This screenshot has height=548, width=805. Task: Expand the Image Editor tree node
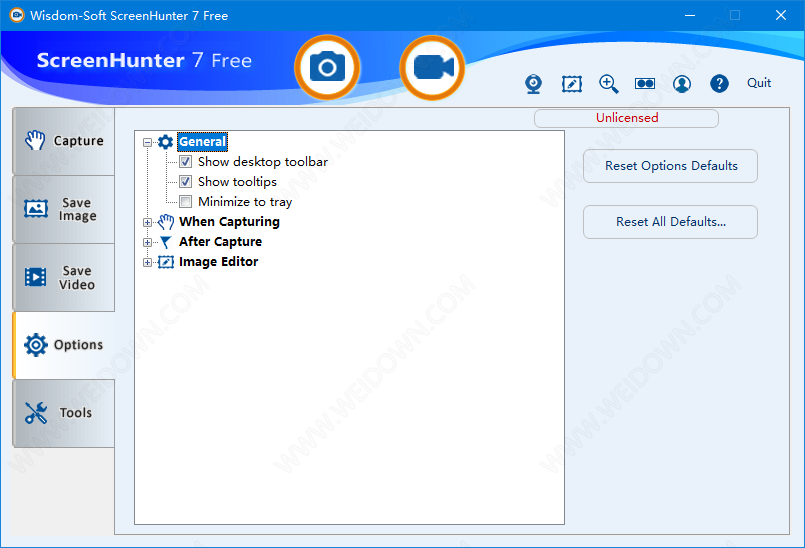pos(148,262)
